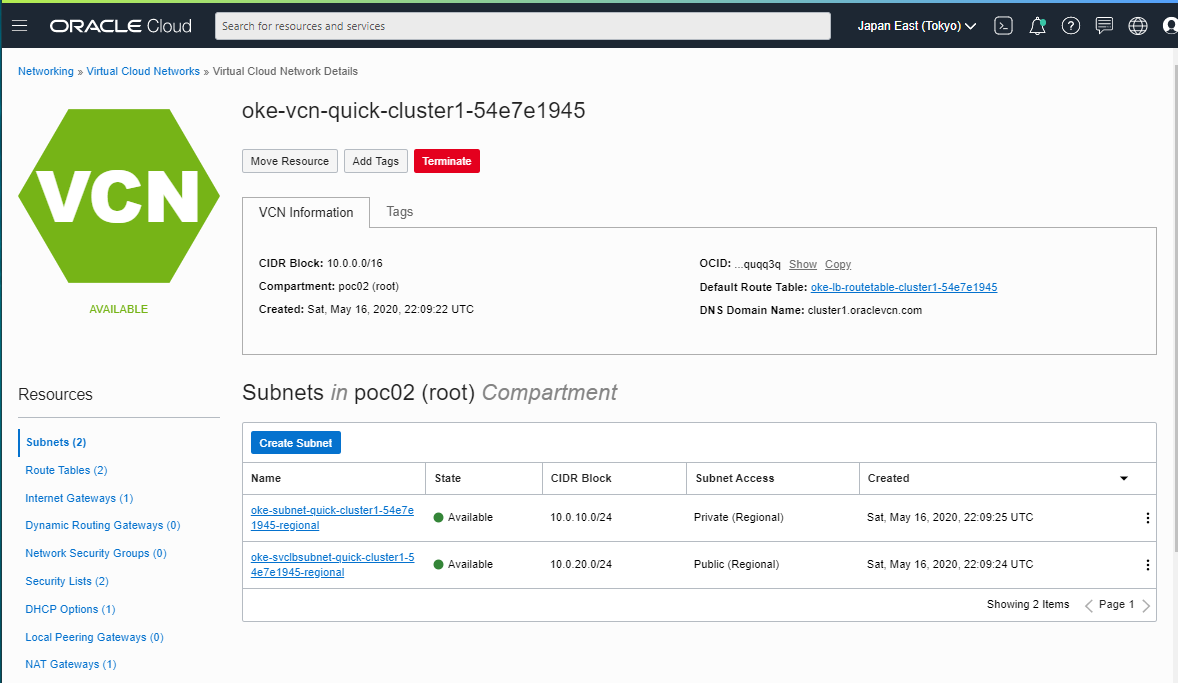Click the Add Tags button
The height and width of the screenshot is (683, 1178).
point(376,161)
